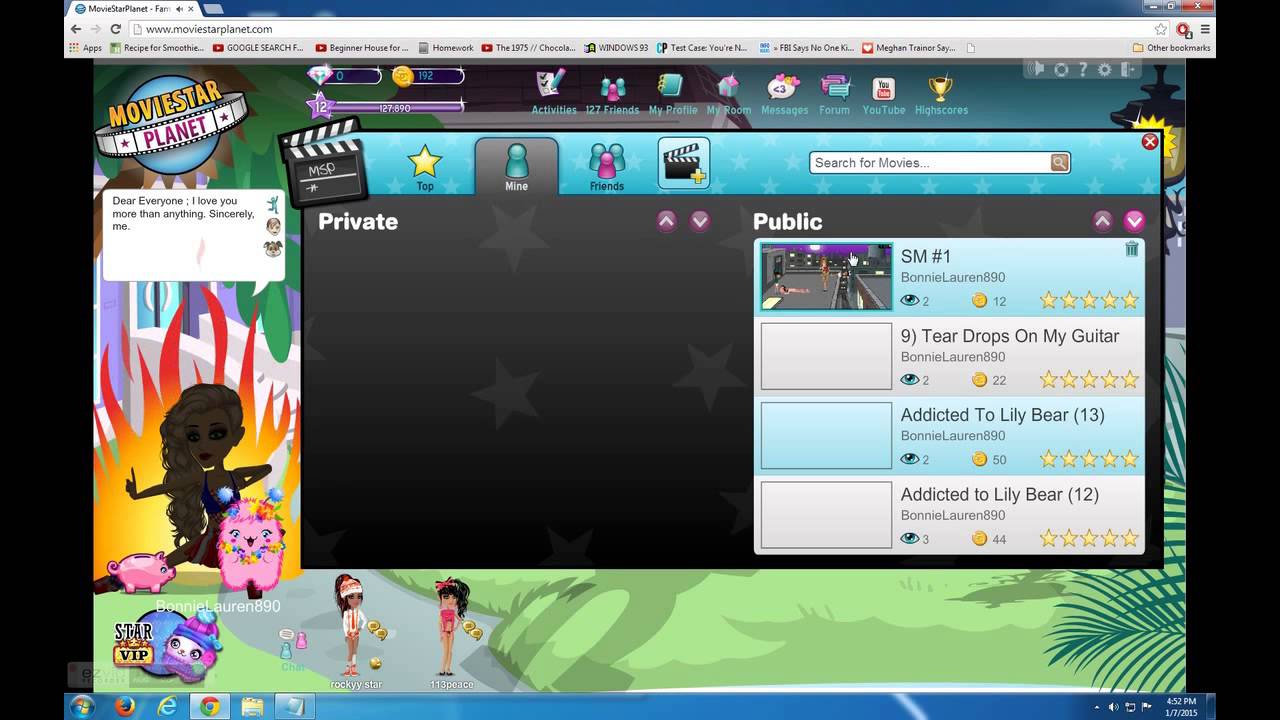Click the movie search magnifier button
1280x720 pixels.
tap(1059, 163)
